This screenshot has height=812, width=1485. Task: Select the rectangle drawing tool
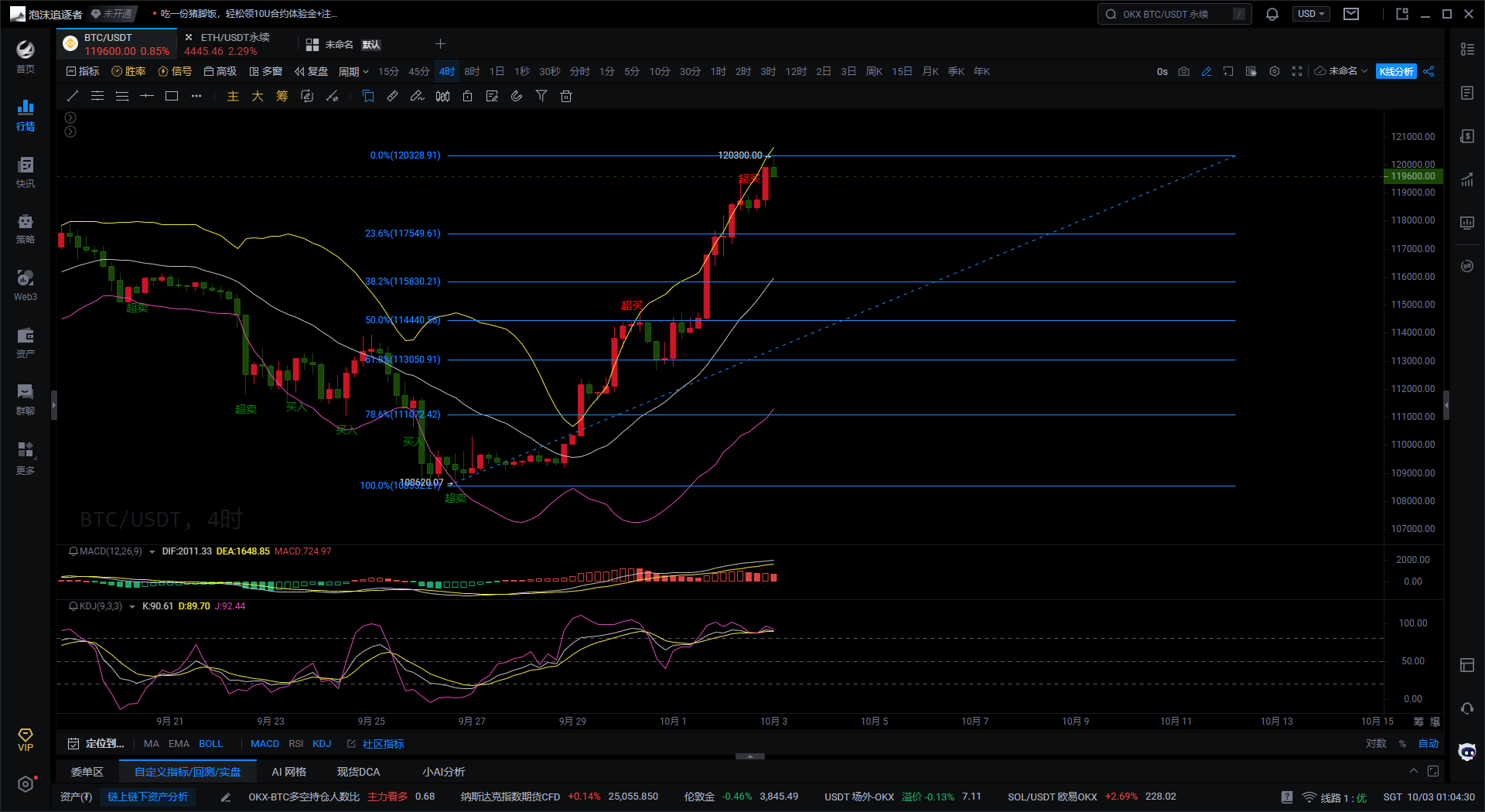click(172, 96)
